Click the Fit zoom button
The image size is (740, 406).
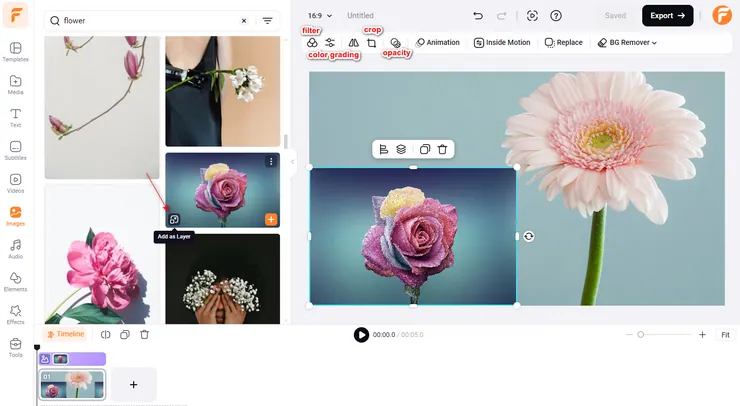pyautogui.click(x=725, y=335)
